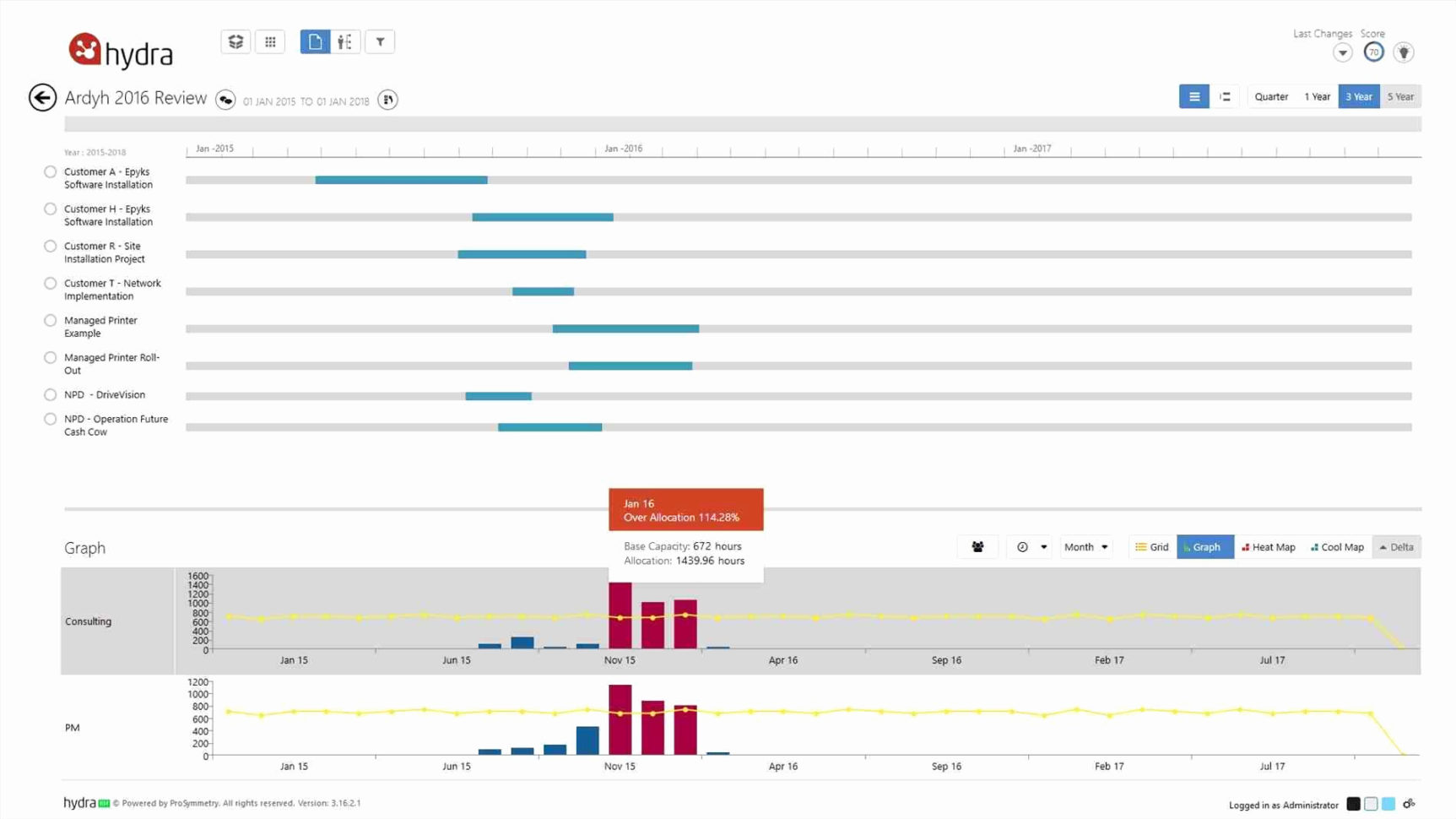
Task: Click the grid dots icon in top toolbar
Action: point(270,42)
